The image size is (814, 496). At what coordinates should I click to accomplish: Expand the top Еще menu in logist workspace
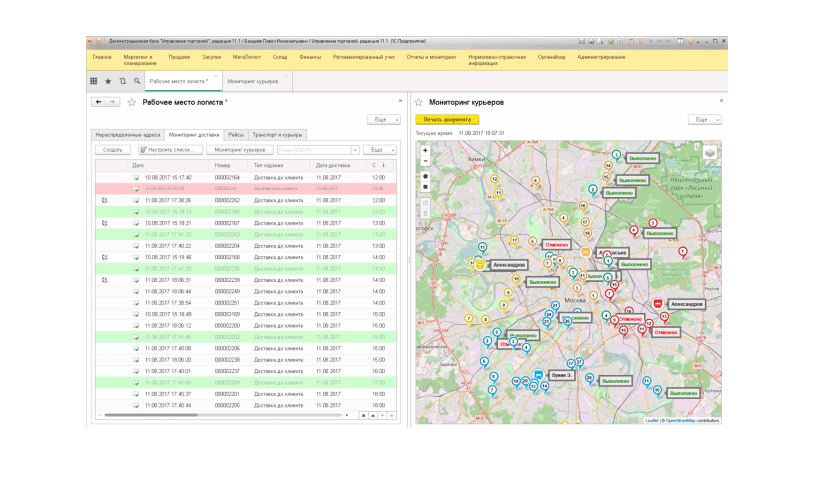384,119
